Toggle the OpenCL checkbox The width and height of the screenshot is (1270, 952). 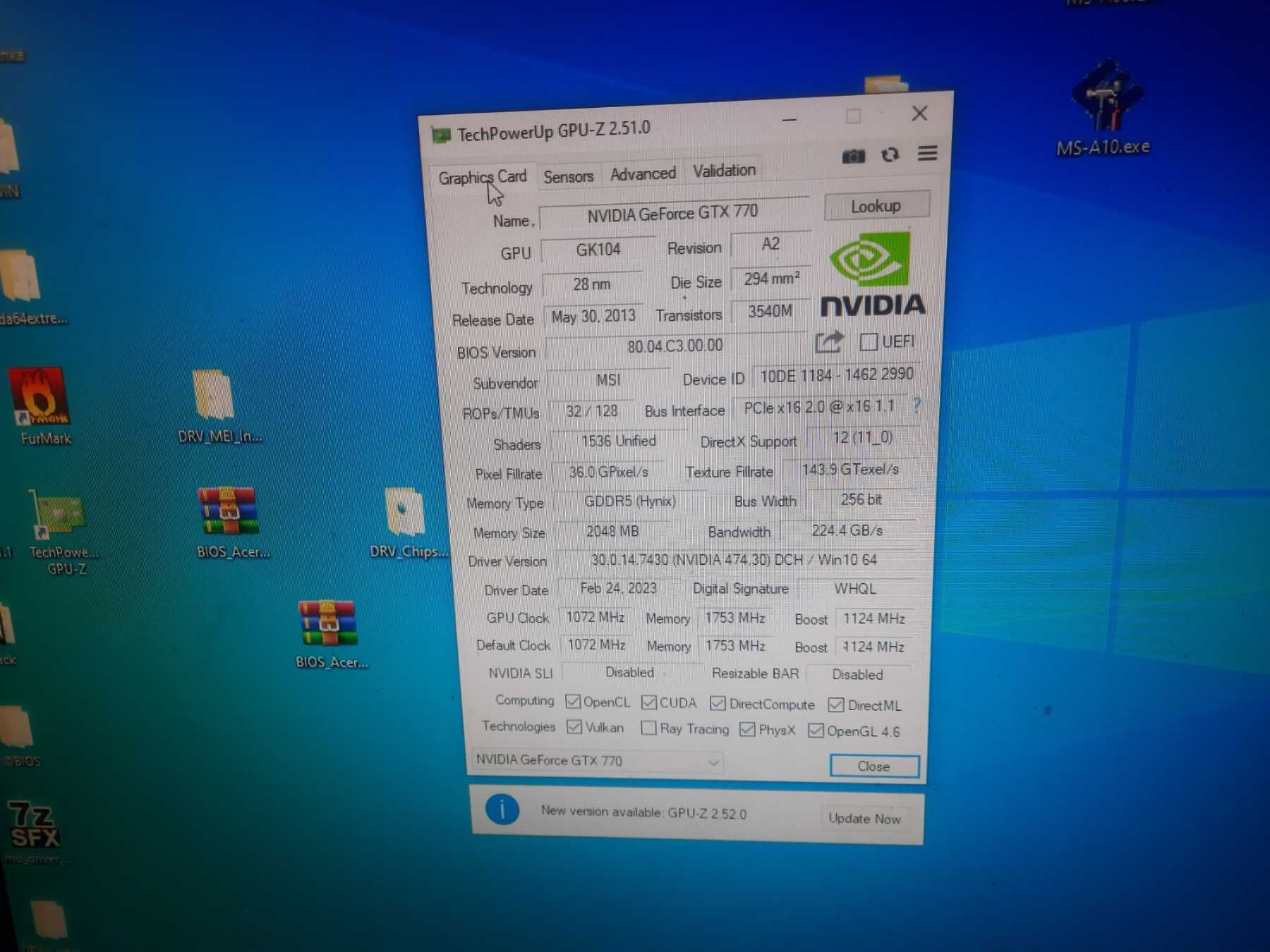click(x=573, y=702)
